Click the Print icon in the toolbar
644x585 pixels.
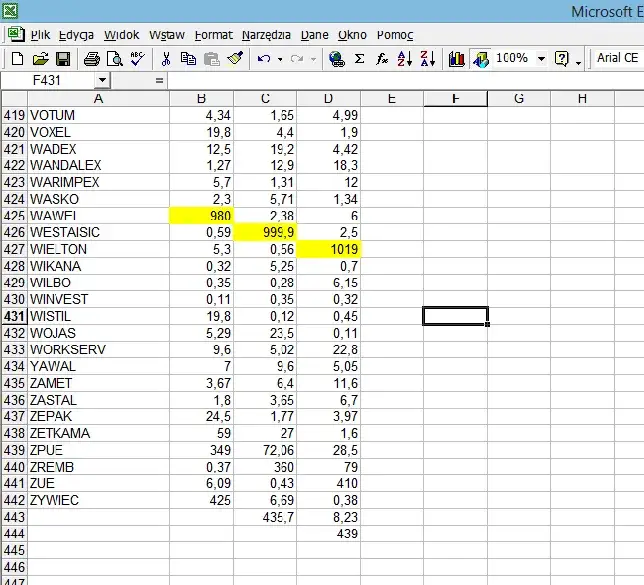point(92,59)
